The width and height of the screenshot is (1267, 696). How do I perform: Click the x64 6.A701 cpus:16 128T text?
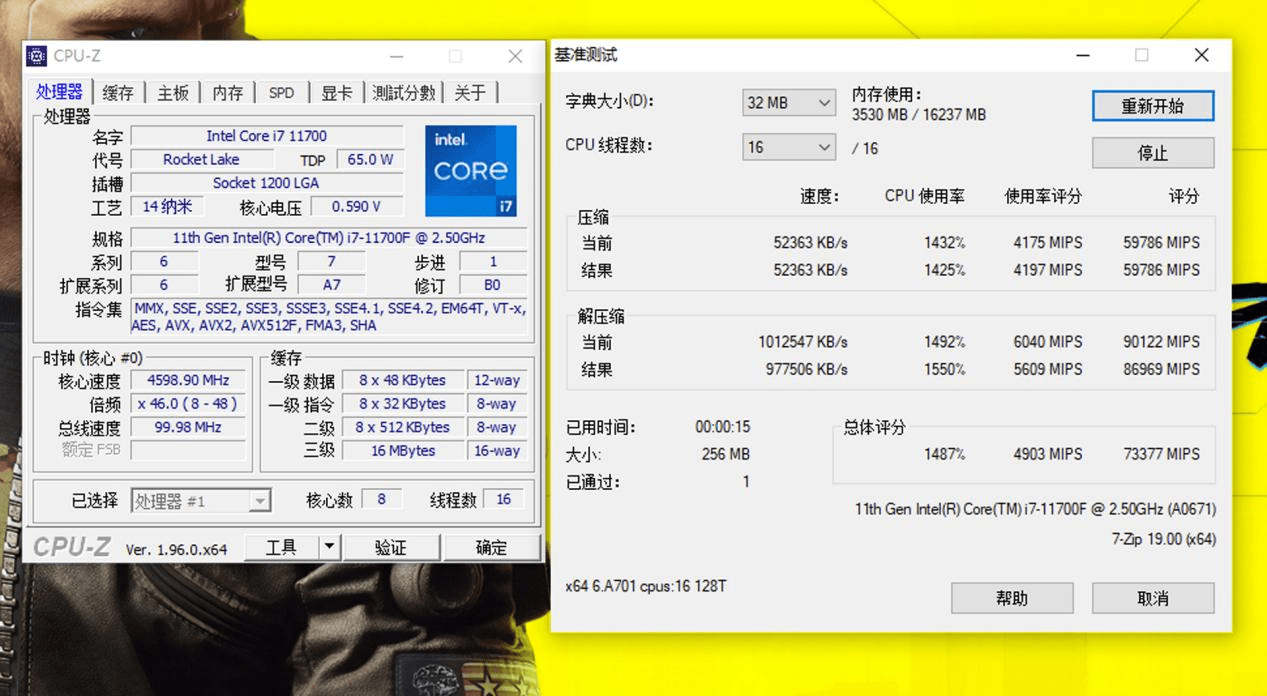coord(645,585)
